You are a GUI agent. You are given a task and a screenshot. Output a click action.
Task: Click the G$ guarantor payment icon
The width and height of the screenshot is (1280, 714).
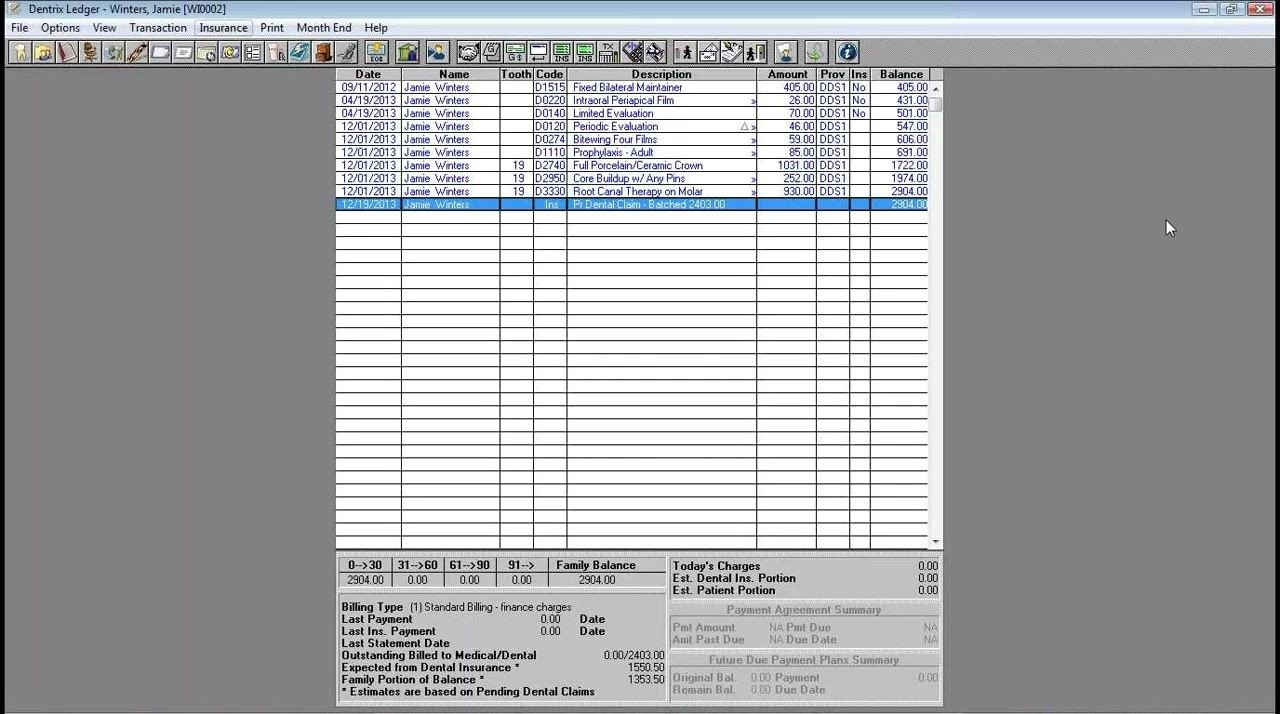tap(515, 52)
